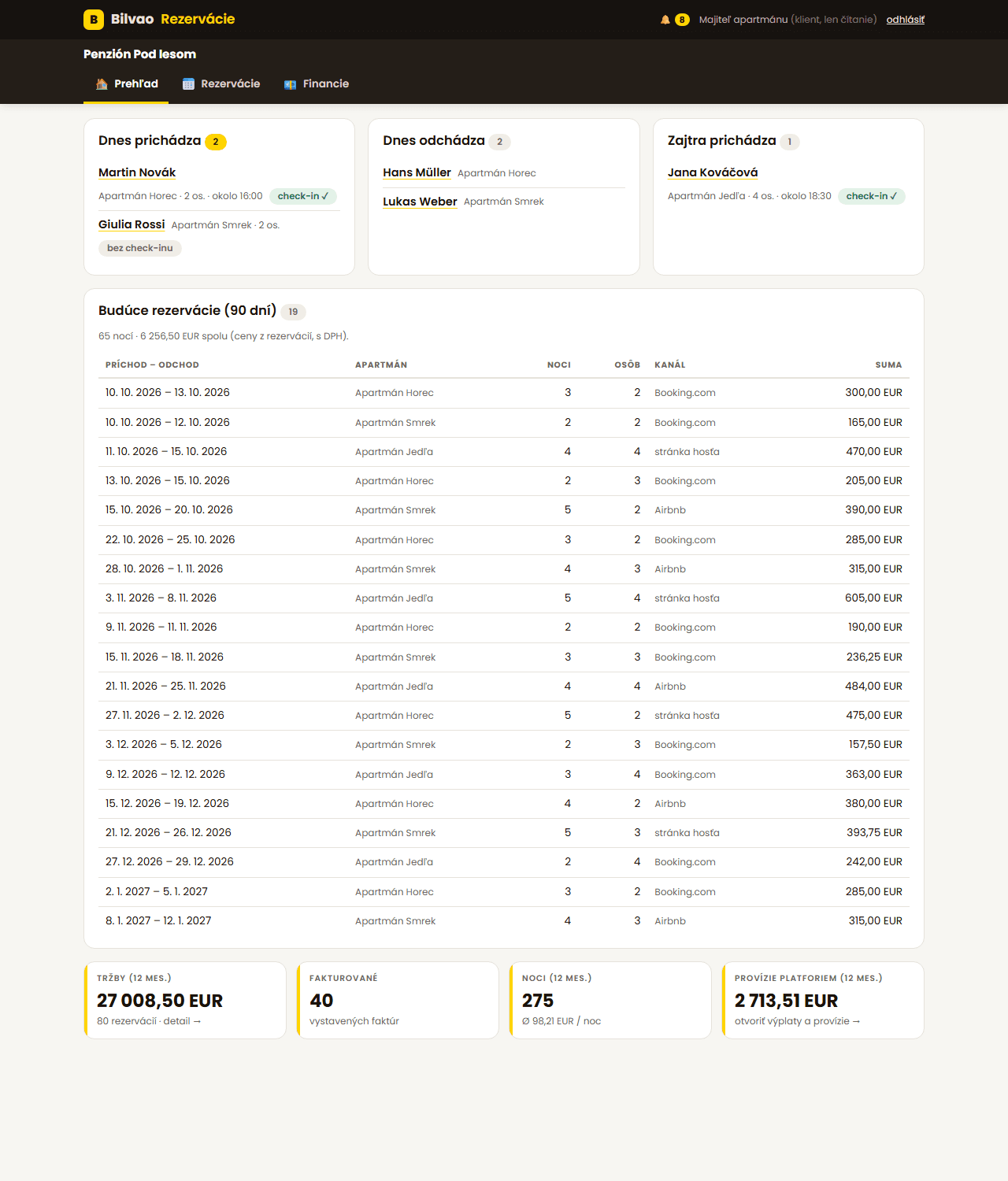
Task: Select the 11. 10. 2026 – 15. 10. 2026 reservation
Action: [x=504, y=452]
